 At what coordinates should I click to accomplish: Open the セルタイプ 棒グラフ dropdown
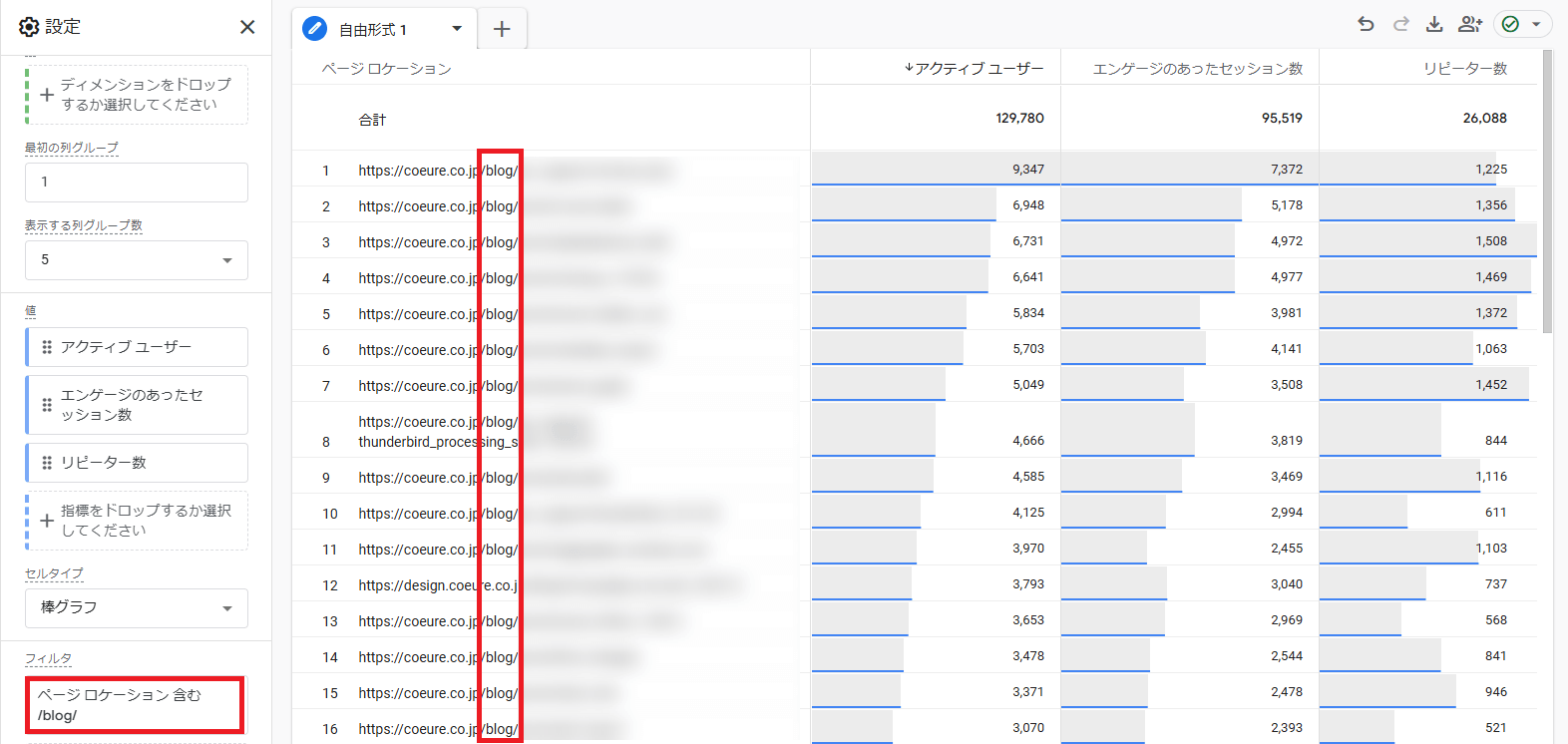(x=137, y=608)
